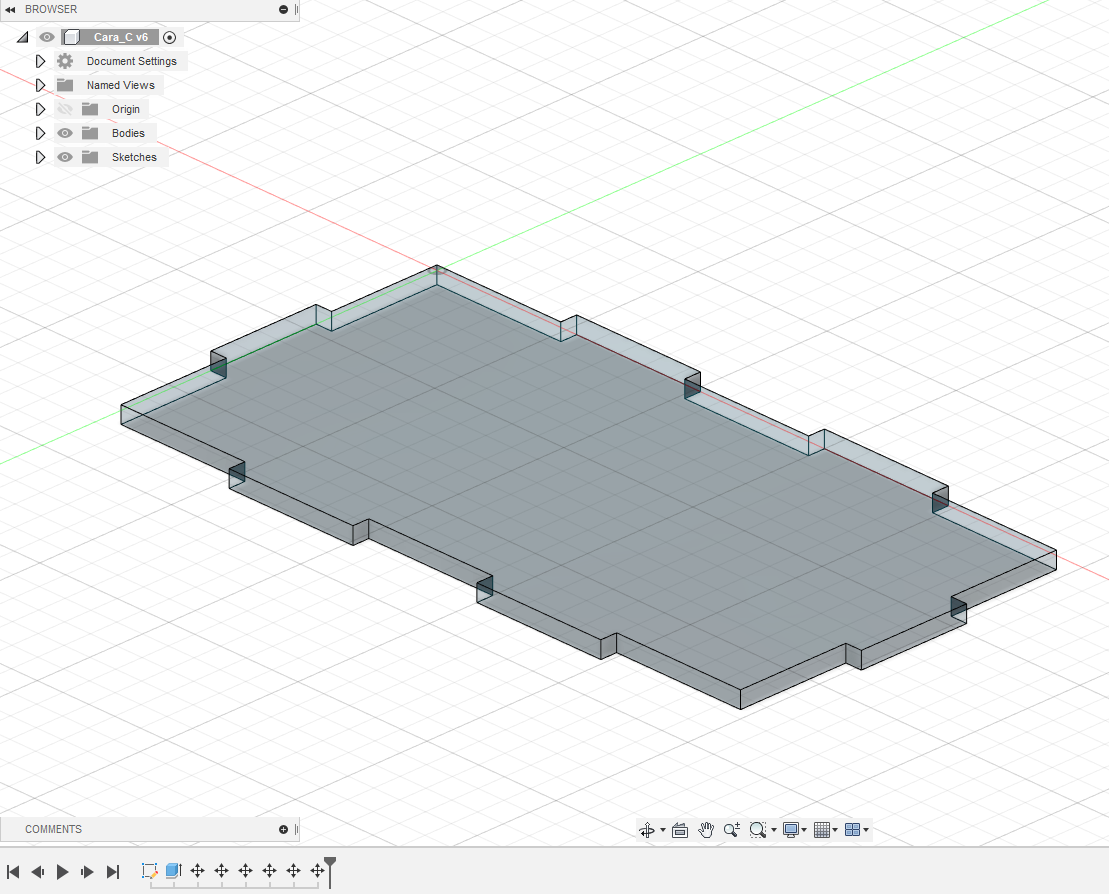The height and width of the screenshot is (894, 1109).
Task: Click the Browser panel resize grip
Action: [296, 9]
